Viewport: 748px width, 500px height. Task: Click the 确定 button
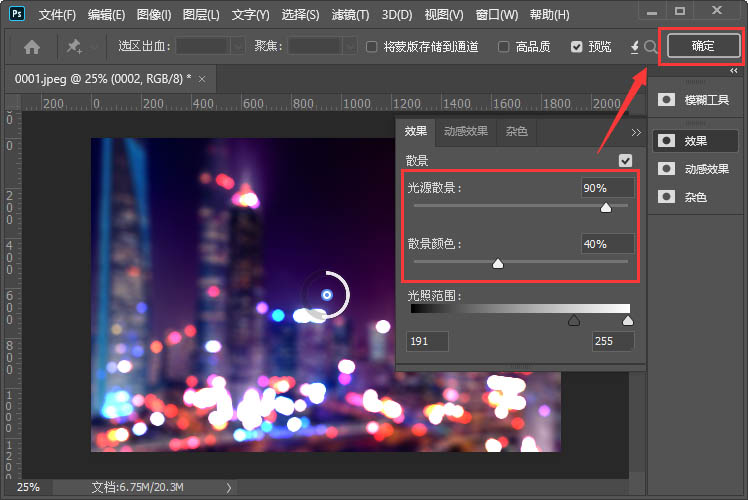[x=703, y=46]
